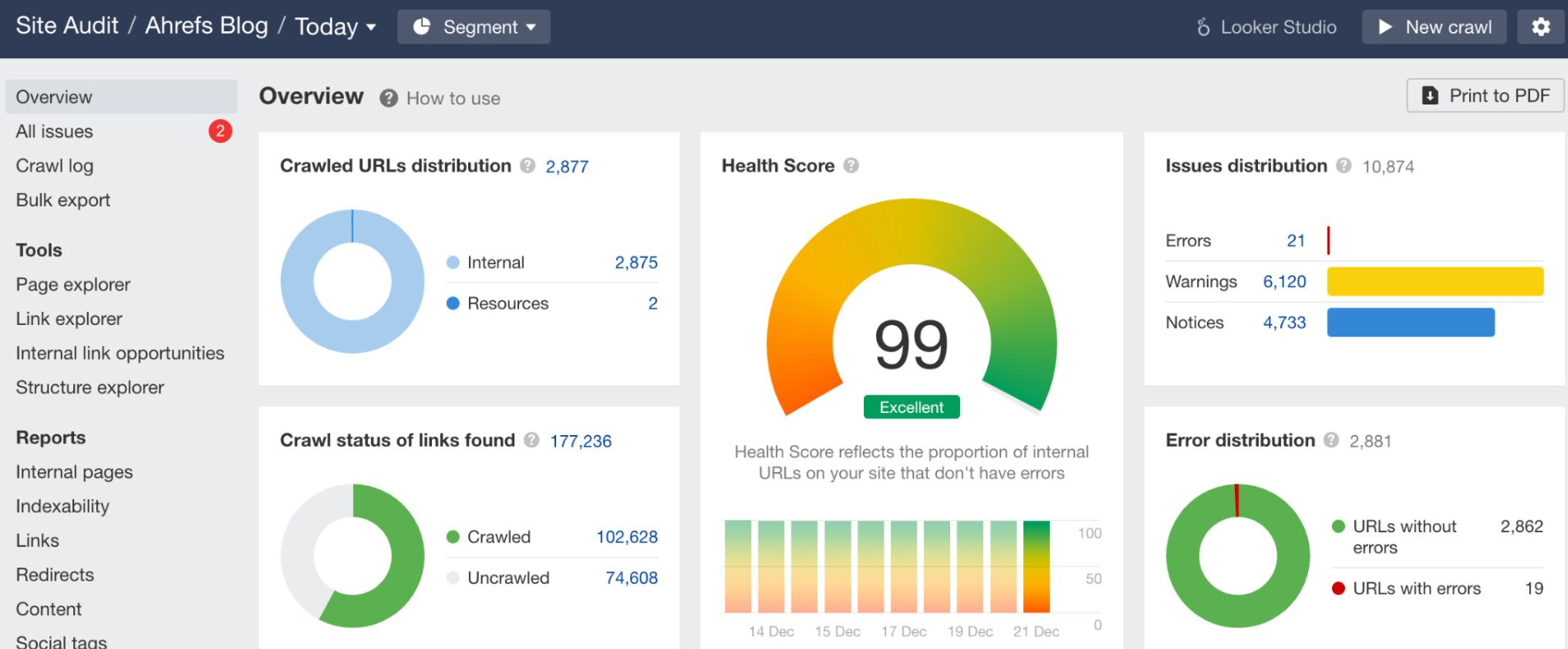Open Redirects report
The width and height of the screenshot is (1568, 649).
pyautogui.click(x=55, y=575)
